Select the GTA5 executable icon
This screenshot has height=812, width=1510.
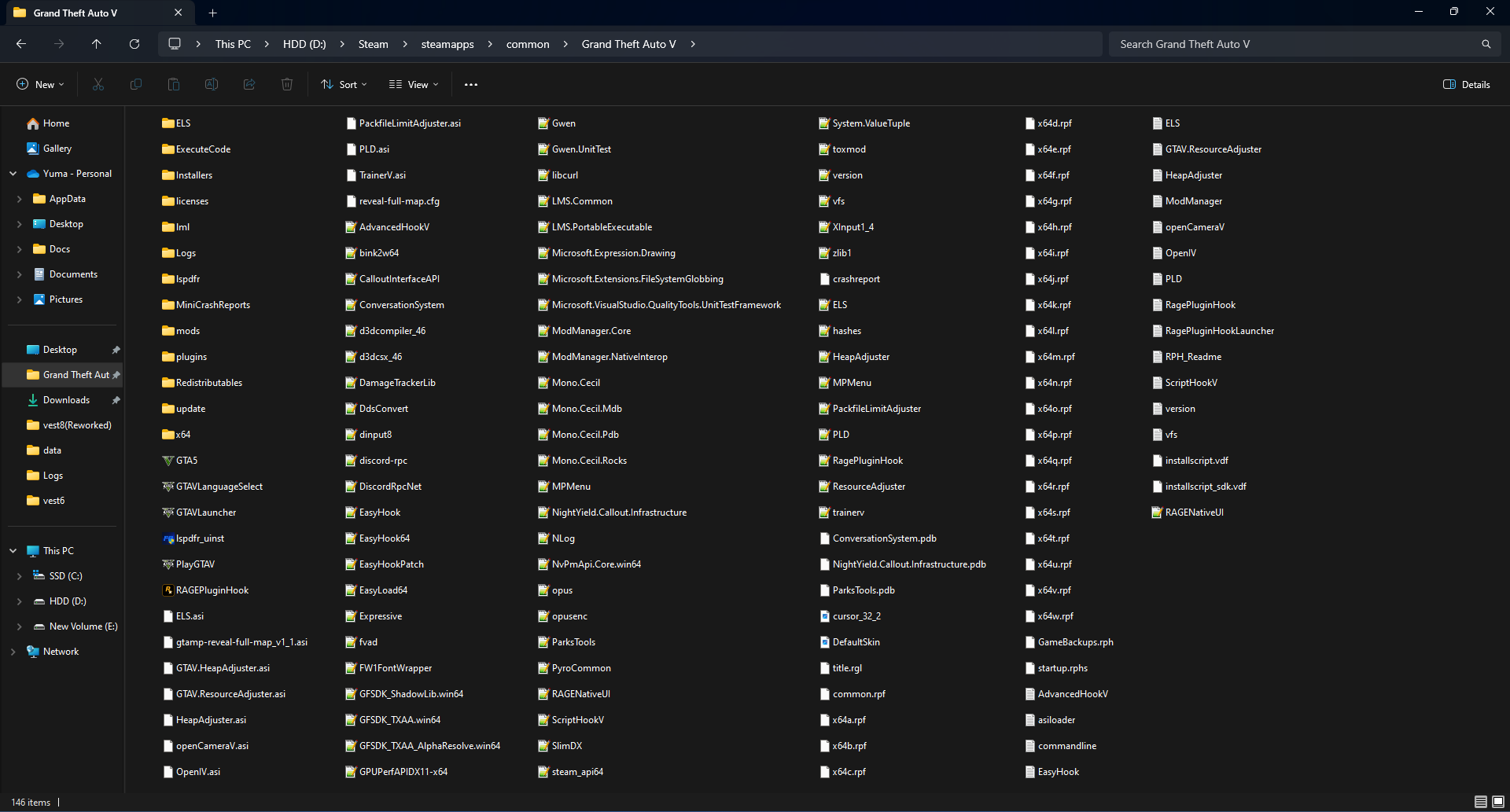coord(168,461)
